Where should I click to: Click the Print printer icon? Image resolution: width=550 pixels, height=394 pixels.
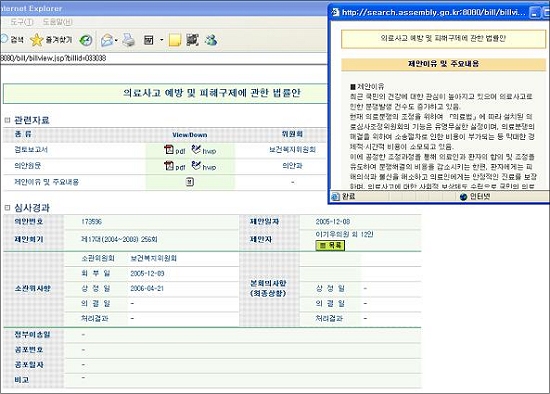click(x=129, y=40)
